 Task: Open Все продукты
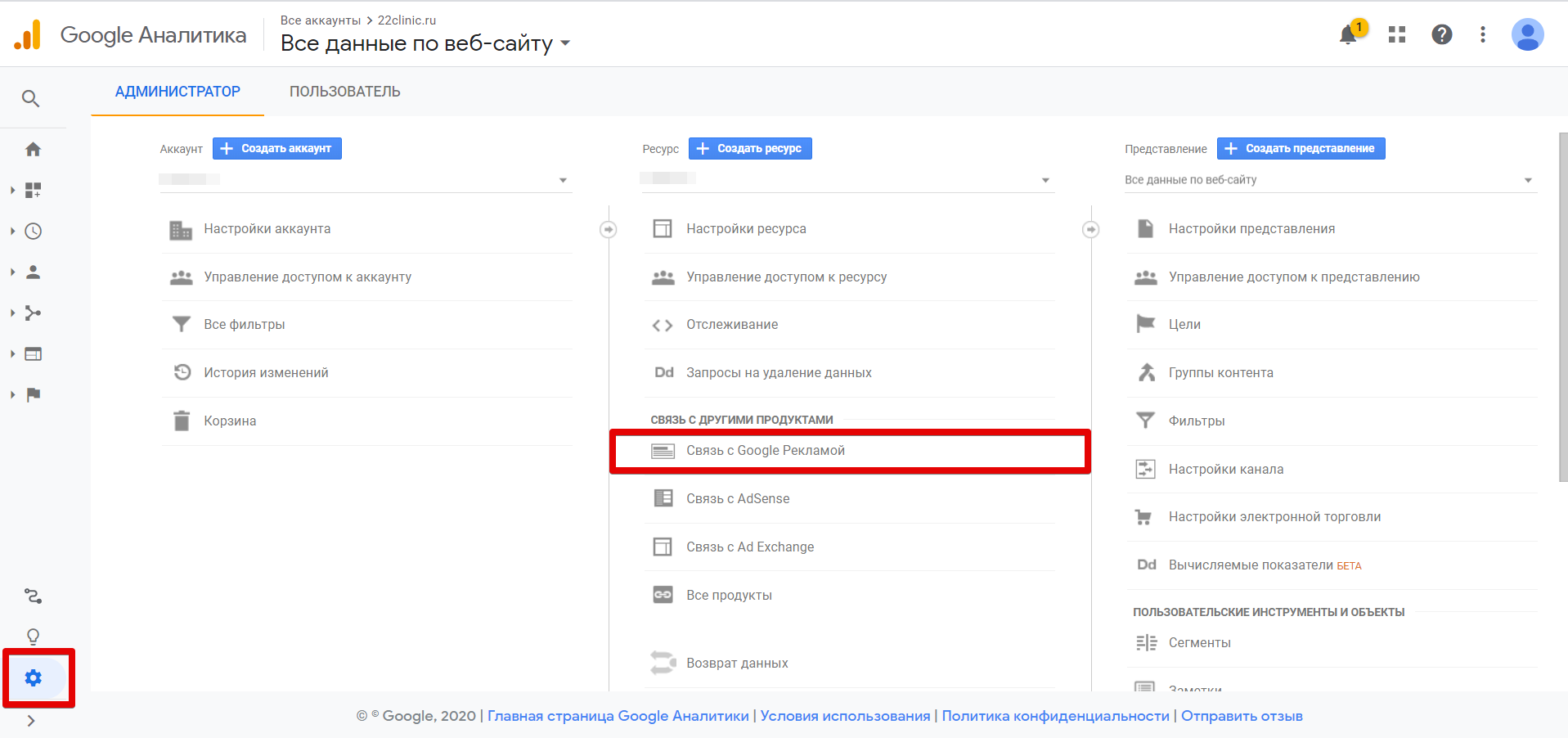[850, 596]
